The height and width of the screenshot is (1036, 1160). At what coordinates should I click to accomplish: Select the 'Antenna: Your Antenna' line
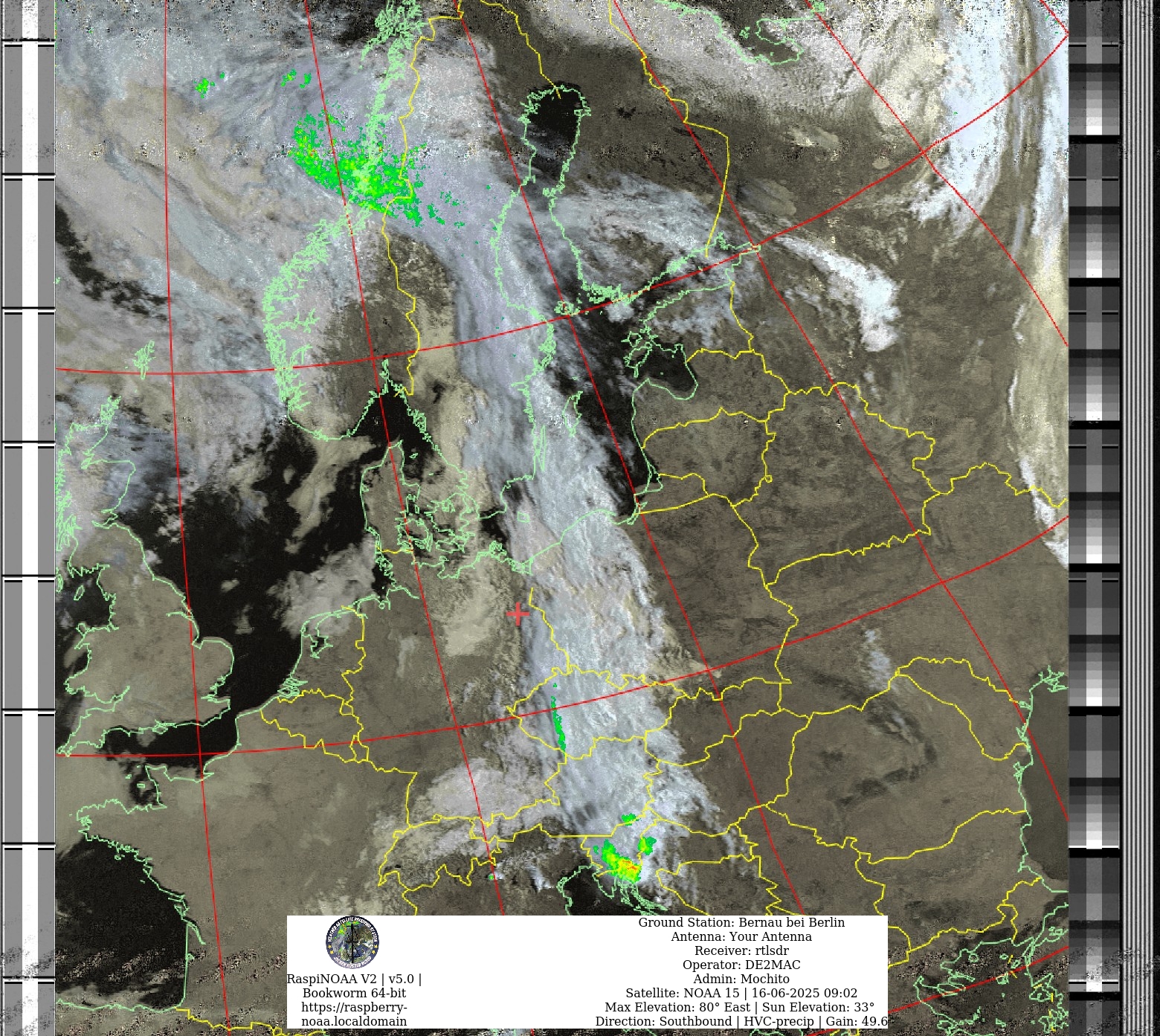coord(741,936)
